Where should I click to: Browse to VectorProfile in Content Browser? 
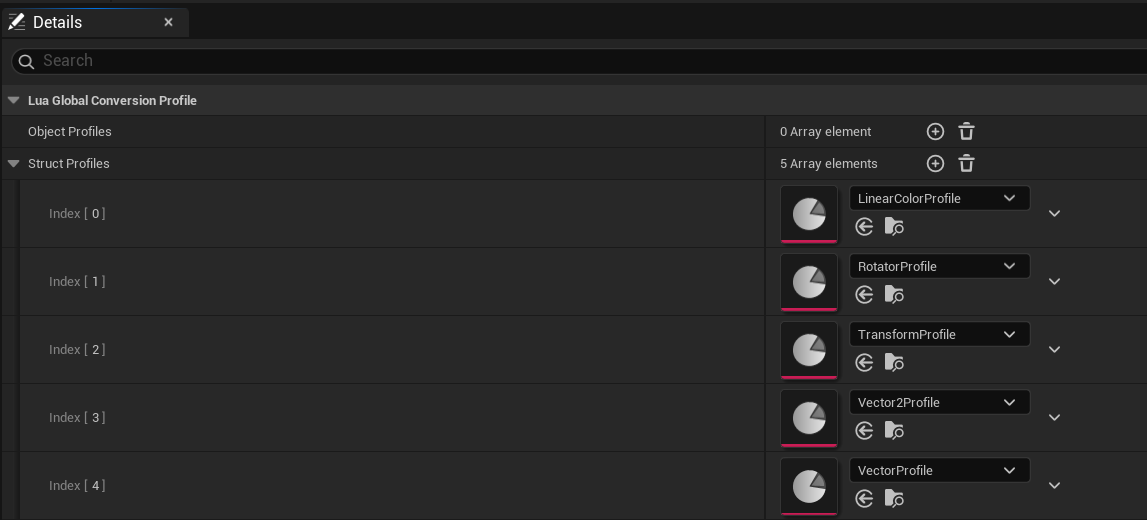(x=894, y=499)
